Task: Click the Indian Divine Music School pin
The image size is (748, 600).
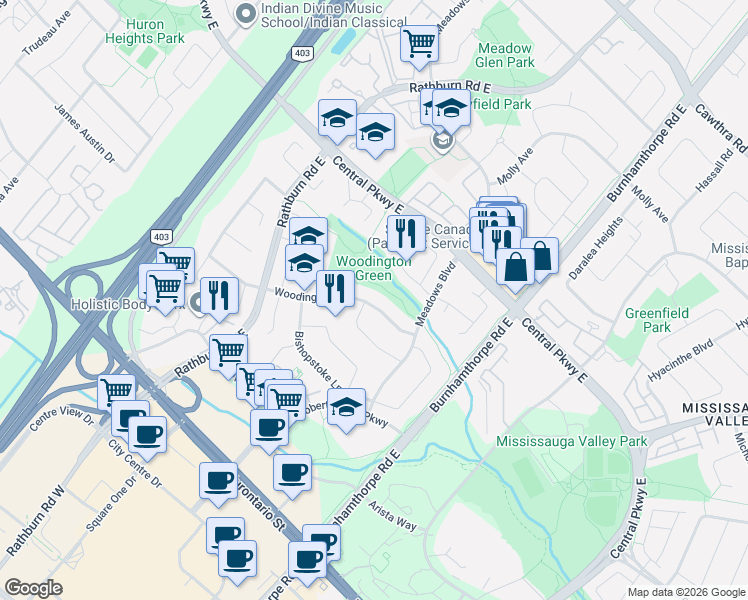Action: [x=246, y=14]
